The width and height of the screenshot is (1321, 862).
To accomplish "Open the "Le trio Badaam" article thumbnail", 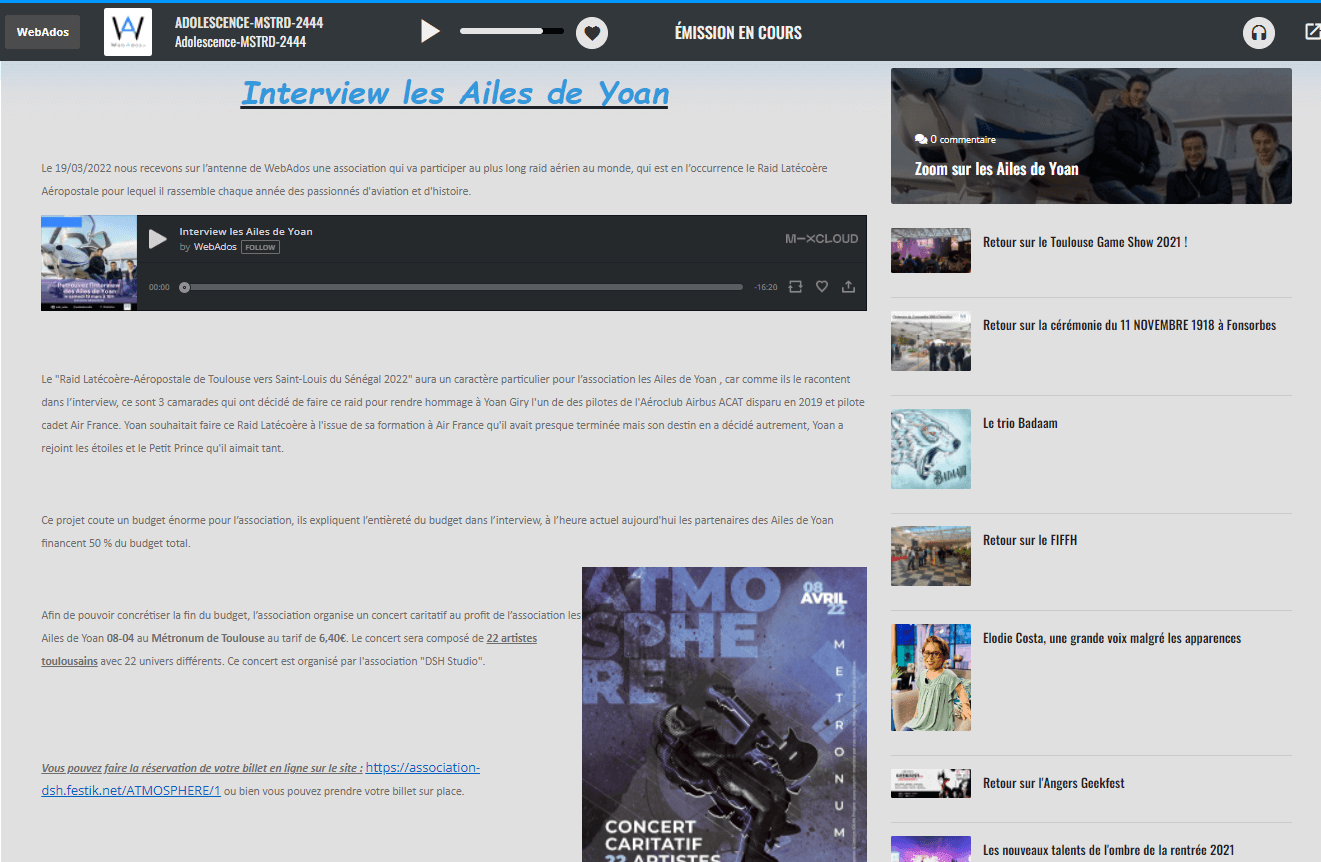I will click(930, 449).
